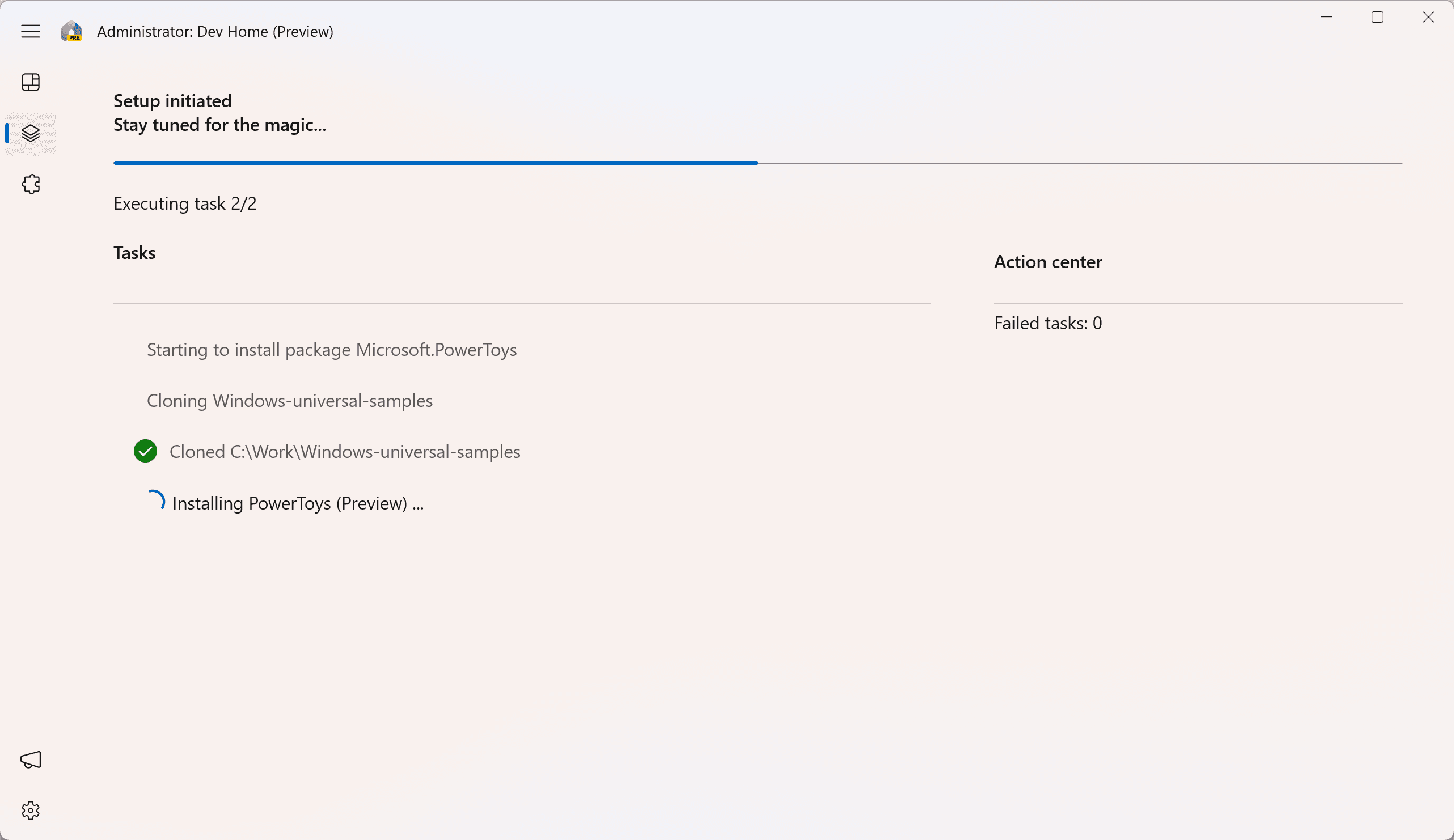Select the Machine configuration layers icon
1454x840 pixels.
tap(31, 133)
